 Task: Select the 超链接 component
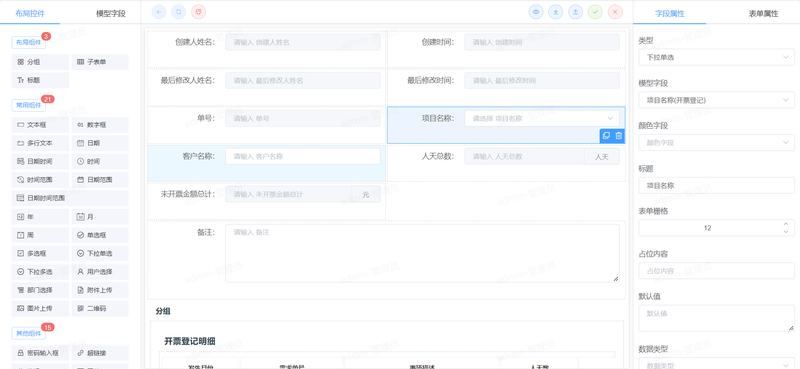coord(100,353)
